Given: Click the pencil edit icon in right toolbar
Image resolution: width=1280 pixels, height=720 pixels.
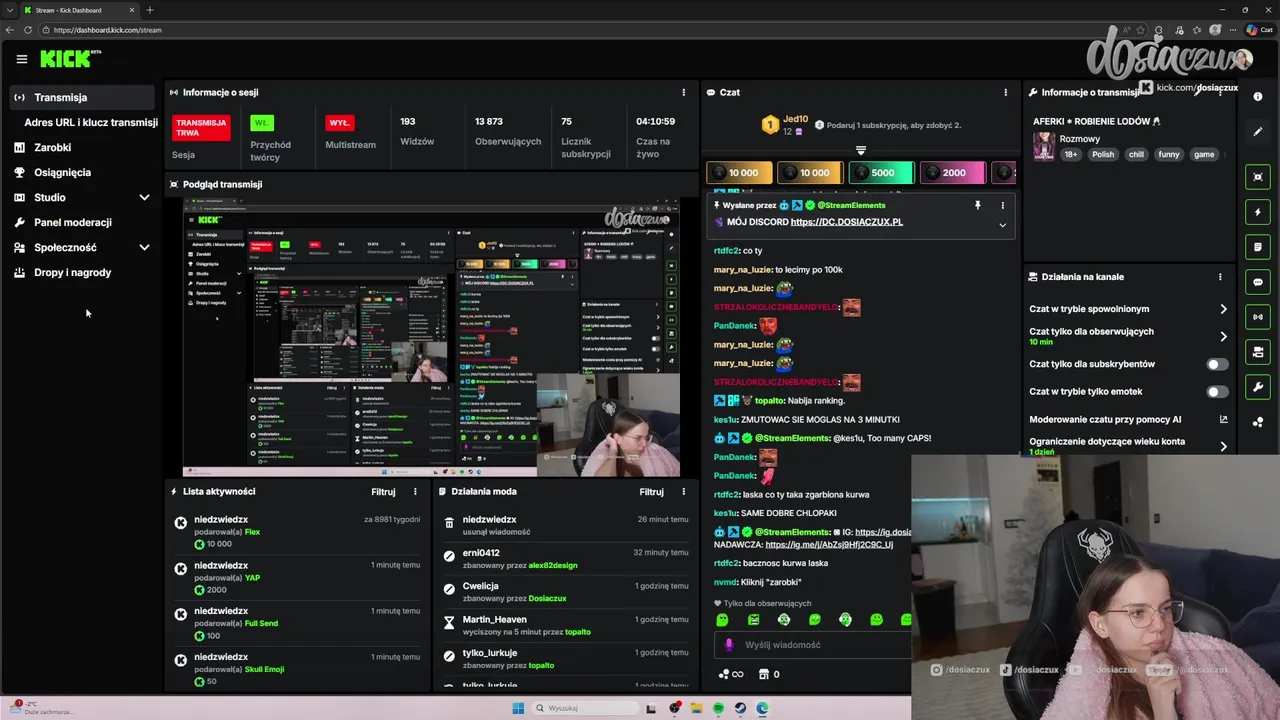Looking at the screenshot, I should click(x=1258, y=132).
